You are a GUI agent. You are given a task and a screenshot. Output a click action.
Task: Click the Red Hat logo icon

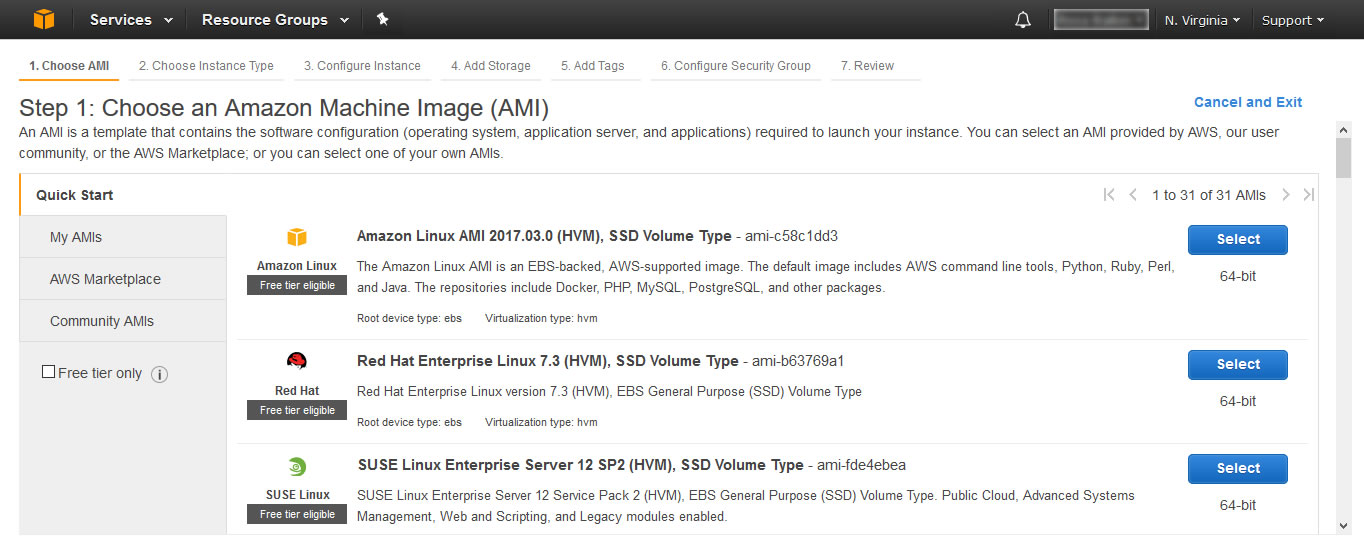[297, 361]
